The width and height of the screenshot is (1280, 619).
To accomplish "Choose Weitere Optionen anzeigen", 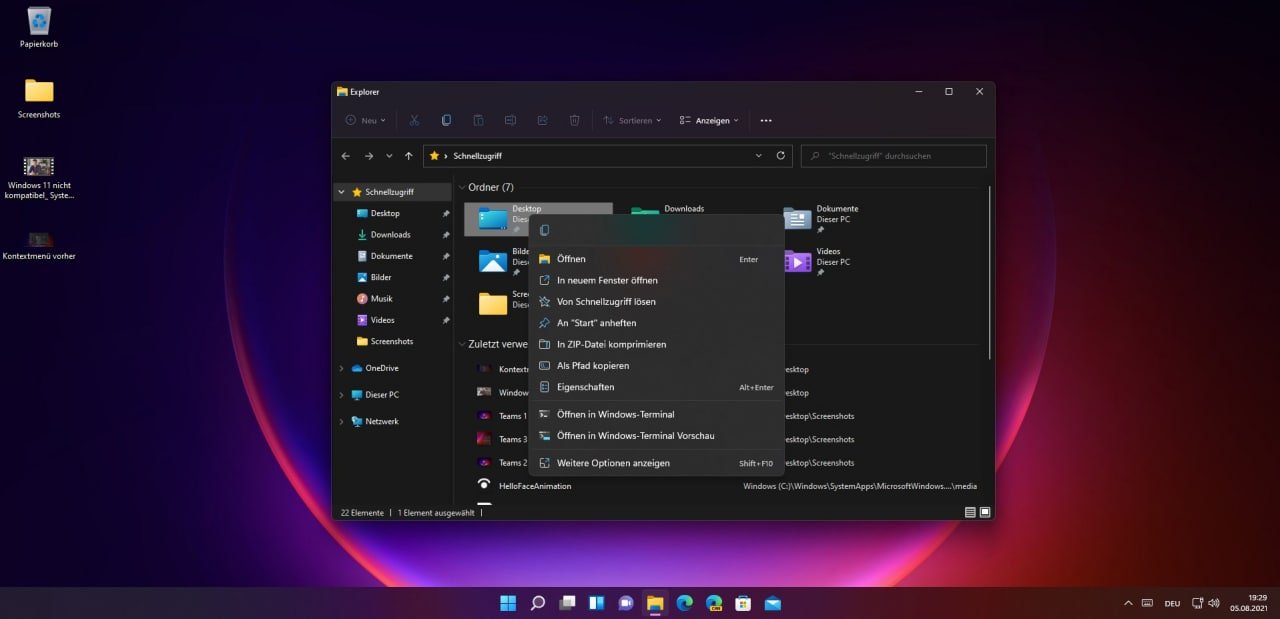I will click(613, 463).
